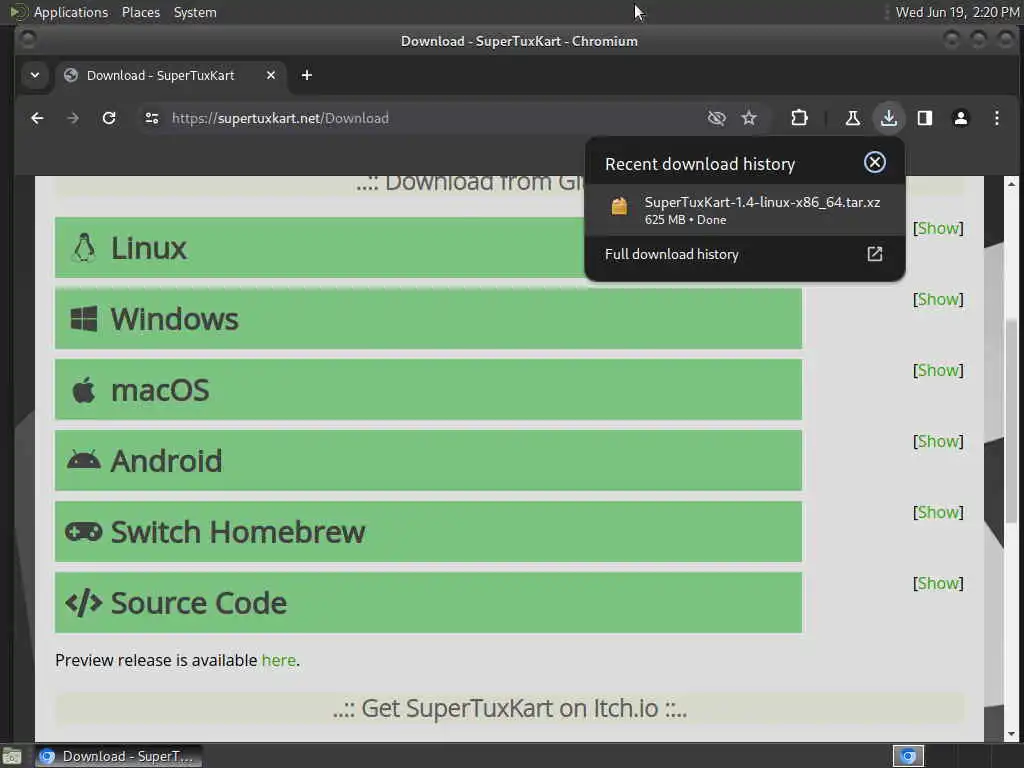Open Full download history

(744, 255)
